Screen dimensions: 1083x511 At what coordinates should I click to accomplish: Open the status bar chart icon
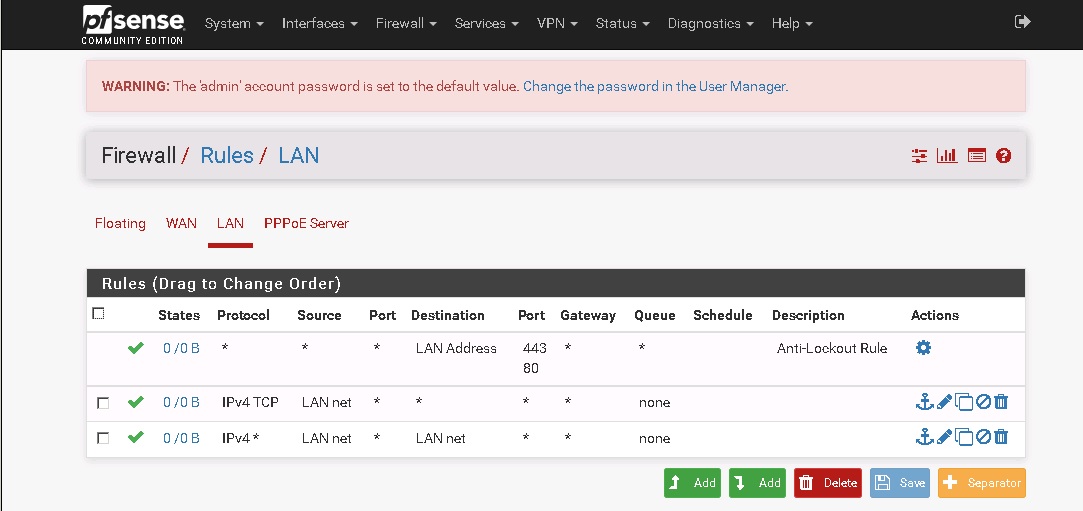(947, 156)
